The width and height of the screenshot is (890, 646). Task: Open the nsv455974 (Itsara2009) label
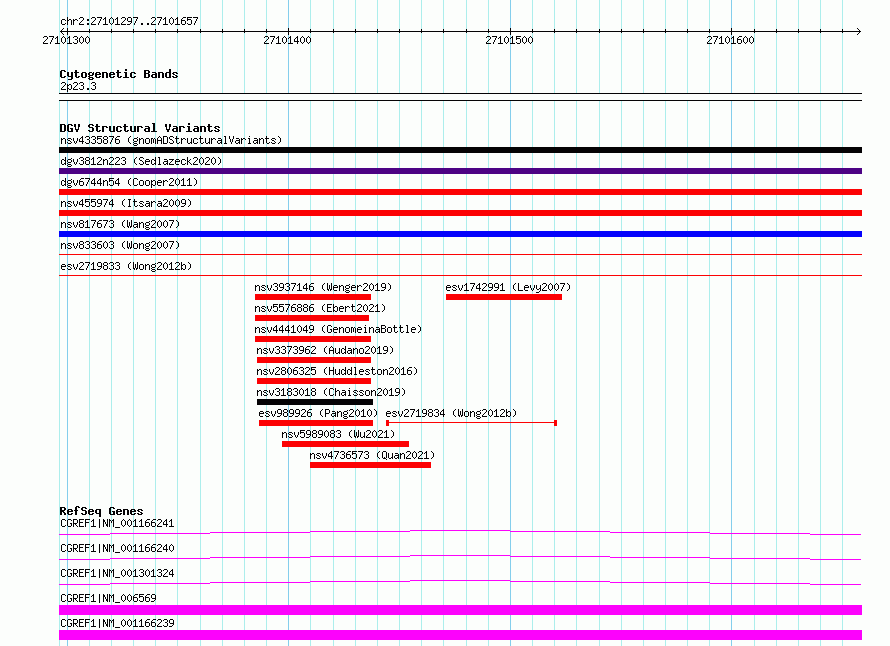coord(126,203)
